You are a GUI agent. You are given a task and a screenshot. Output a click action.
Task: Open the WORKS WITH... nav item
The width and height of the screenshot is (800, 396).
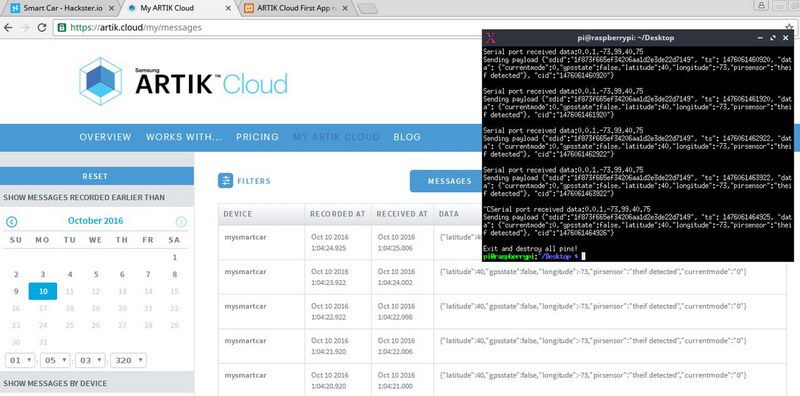(x=184, y=137)
